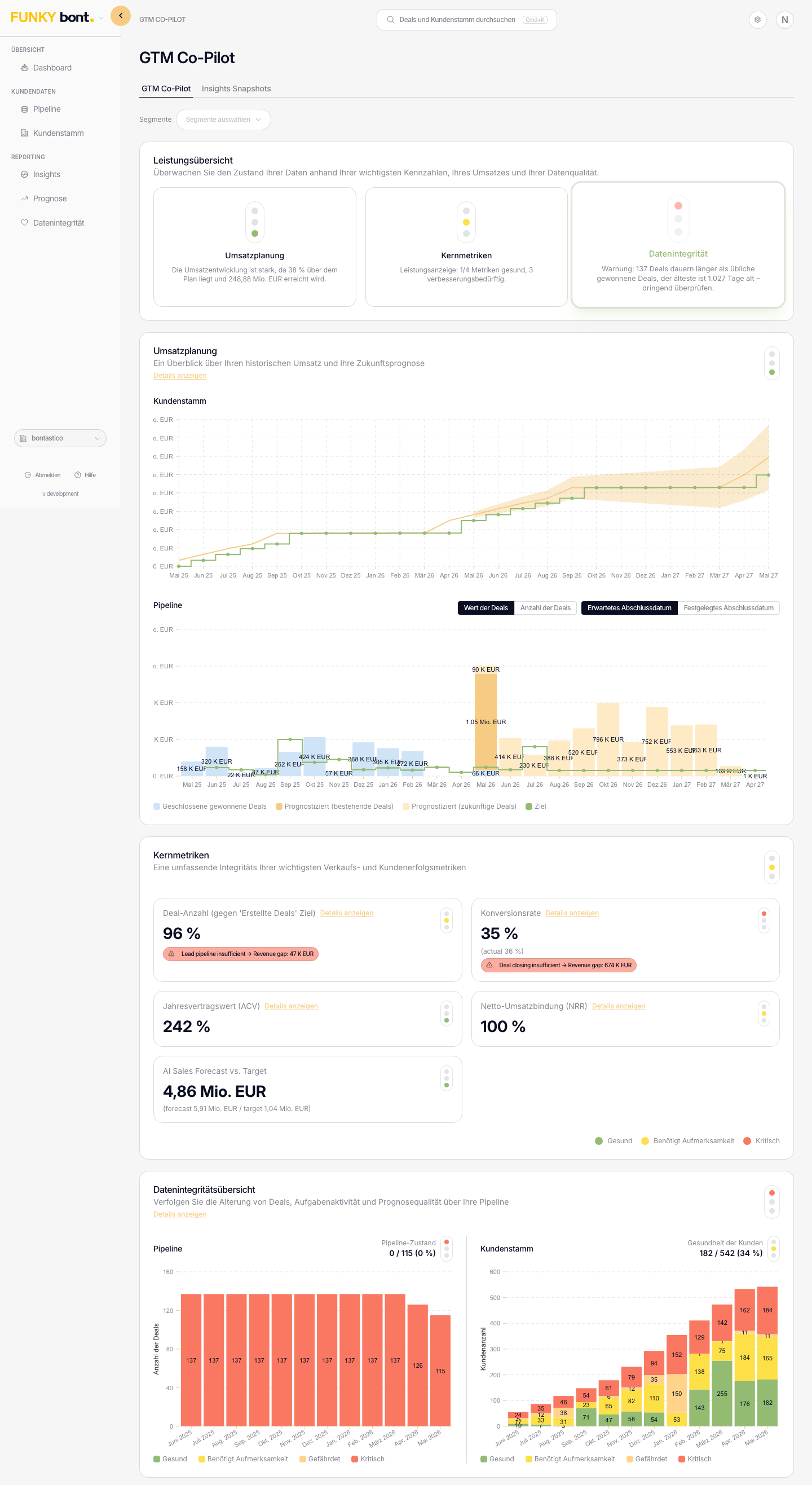812x1485 pixels.
Task: Click the Datenintegrität overview card
Action: (x=678, y=245)
